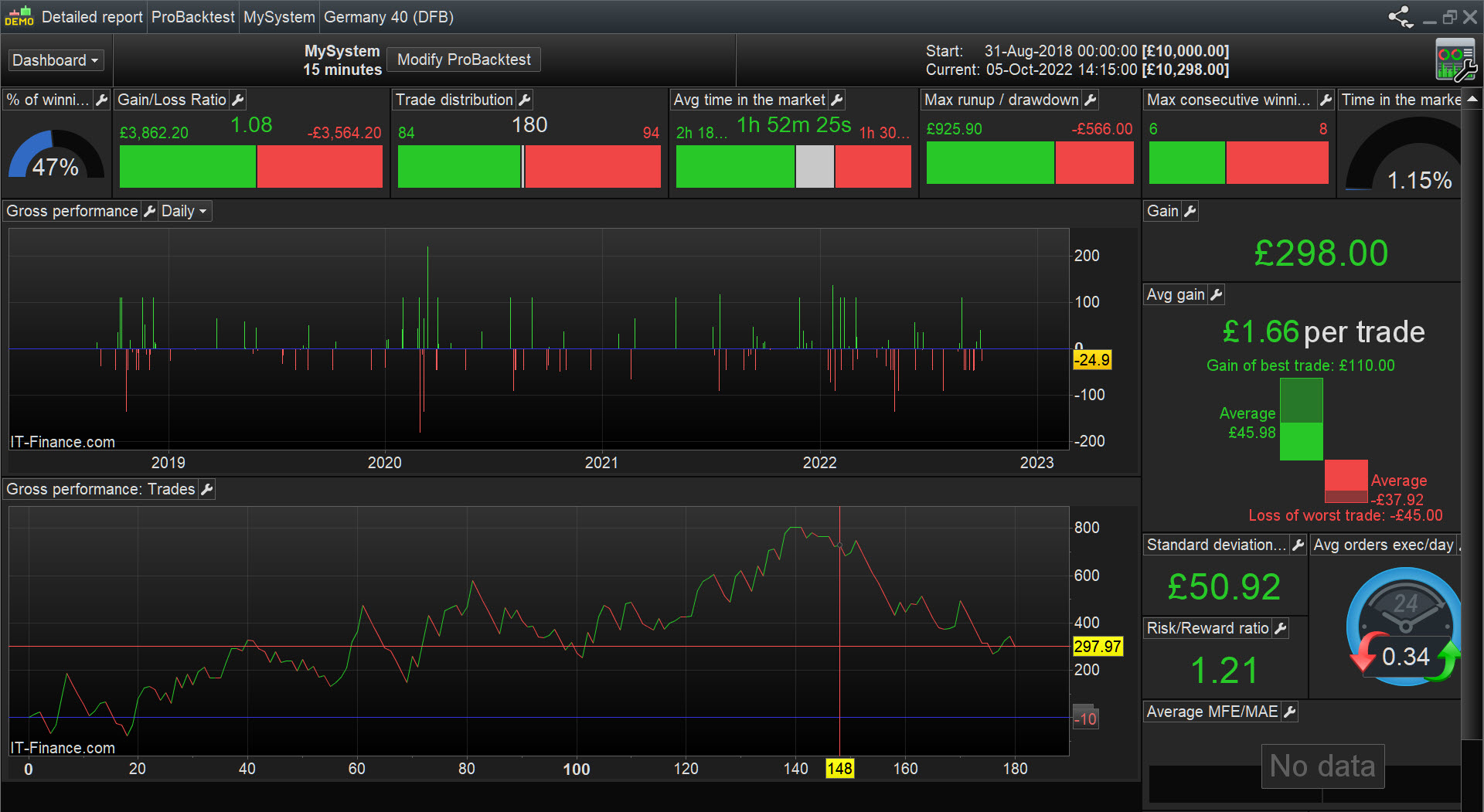The width and height of the screenshot is (1484, 812).
Task: Click trade 148 marker on the x-axis
Action: pos(839,769)
